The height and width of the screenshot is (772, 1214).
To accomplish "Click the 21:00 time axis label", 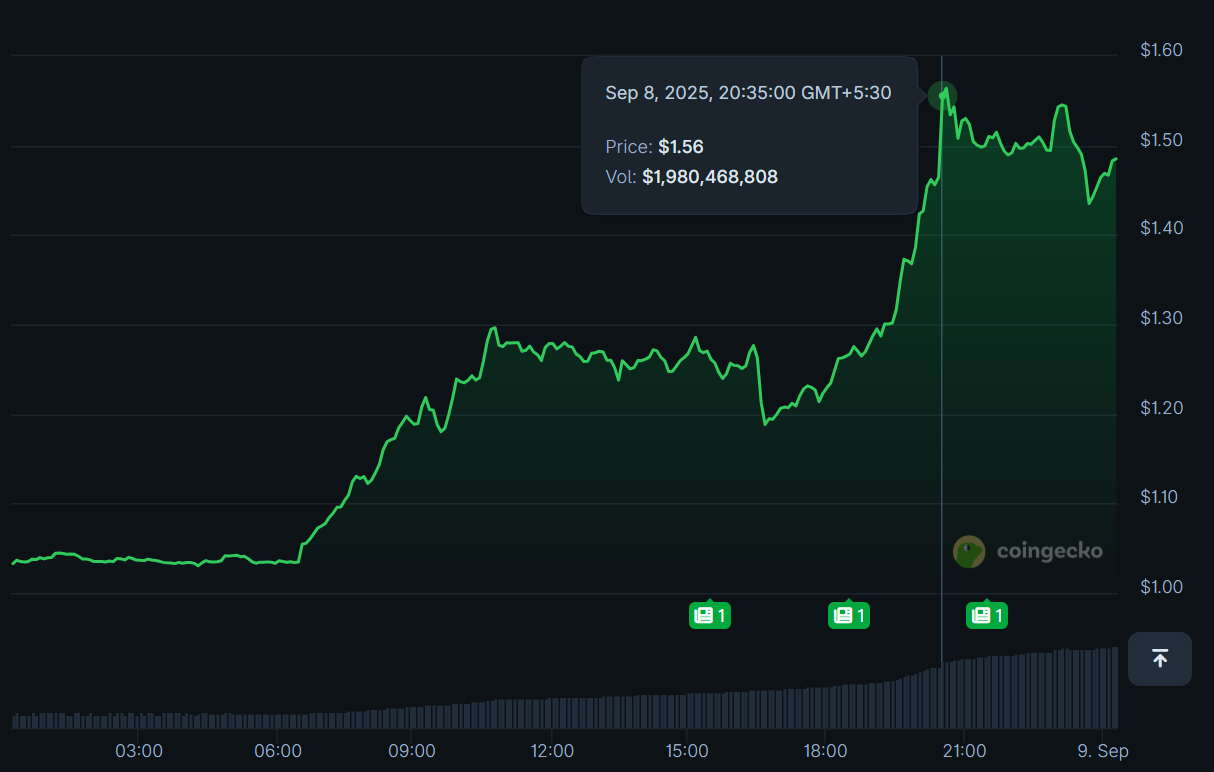I will coord(965,751).
